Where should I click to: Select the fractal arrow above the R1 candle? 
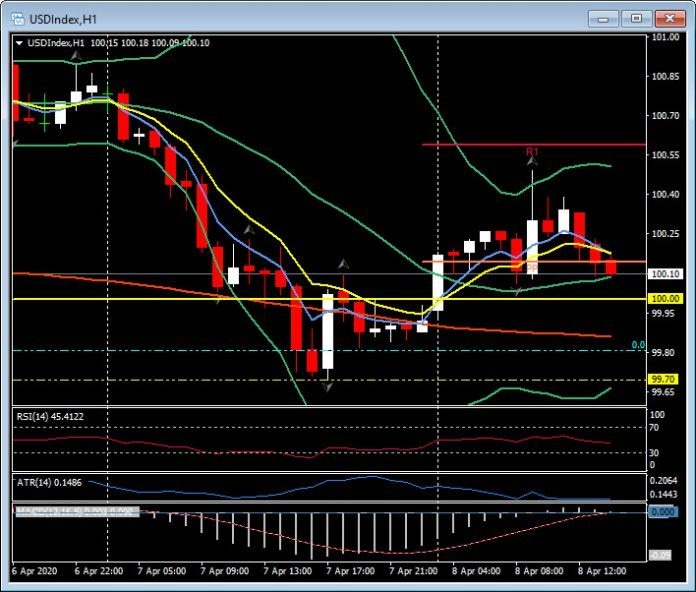[532, 162]
